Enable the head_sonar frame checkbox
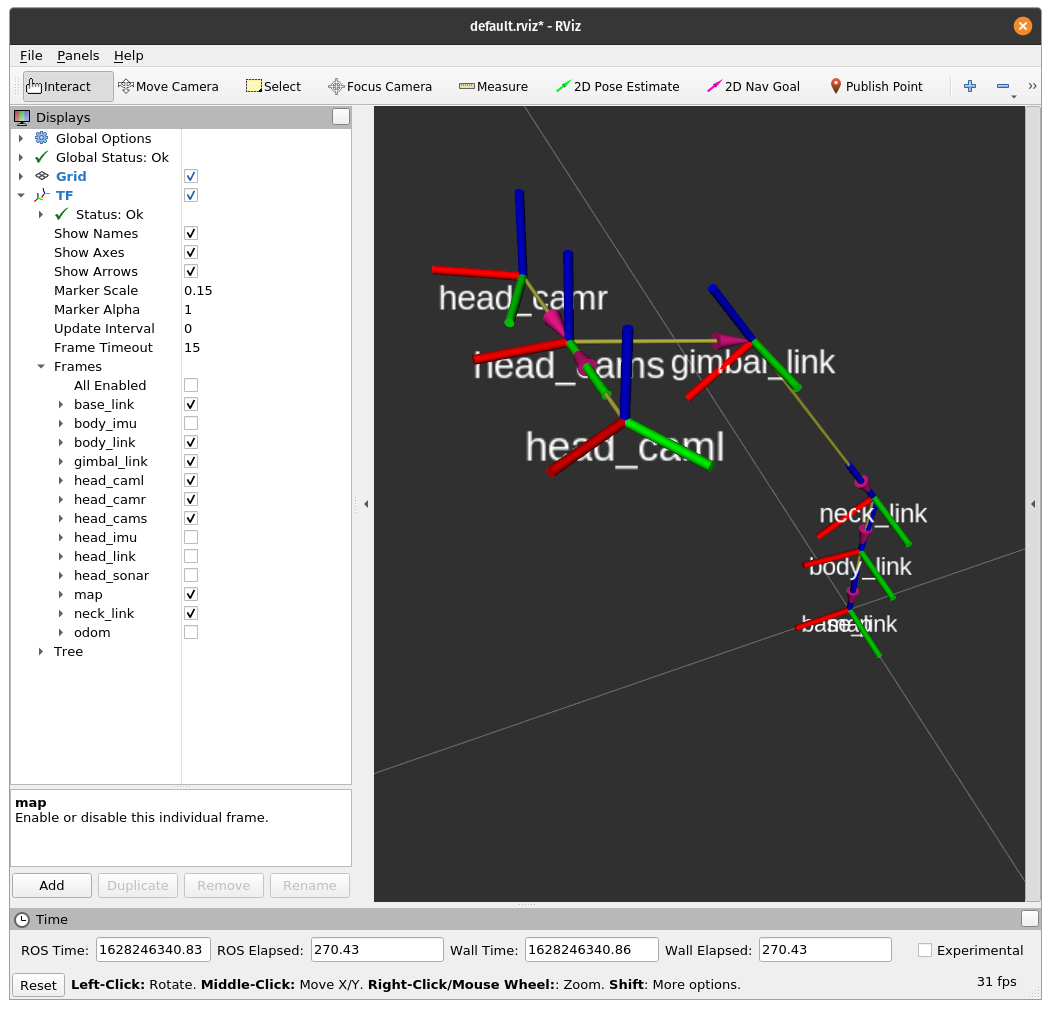Screen dimensions: 1051x1009 191,575
